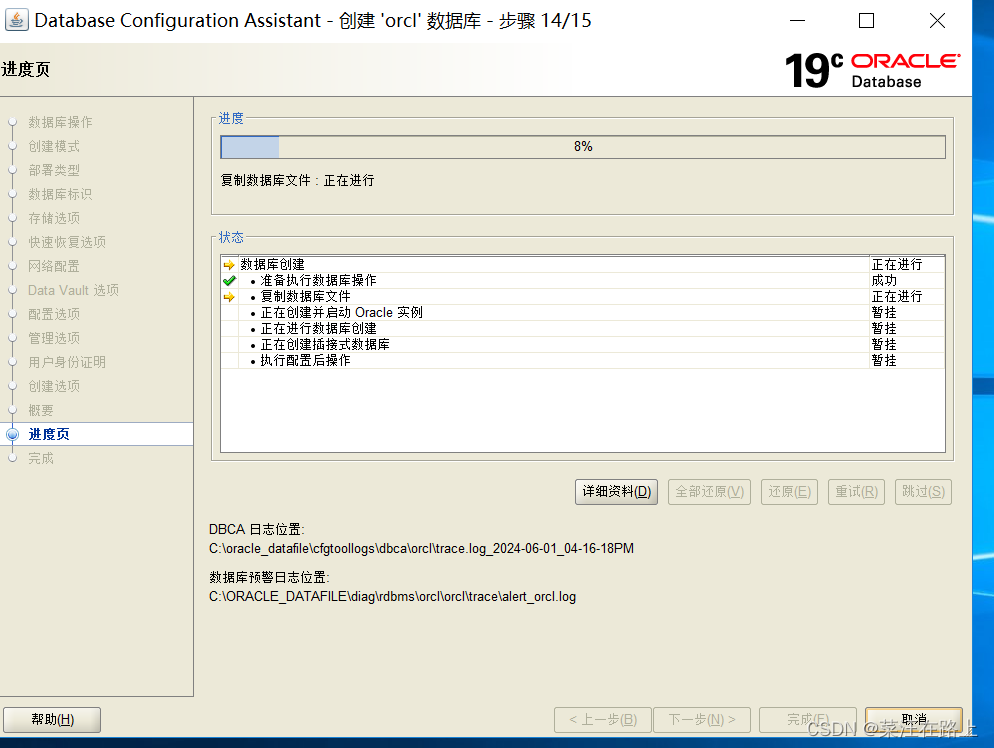Select the 快速恢复选项 step in the sidebar
This screenshot has height=748, width=994.
pyautogui.click(x=67, y=242)
